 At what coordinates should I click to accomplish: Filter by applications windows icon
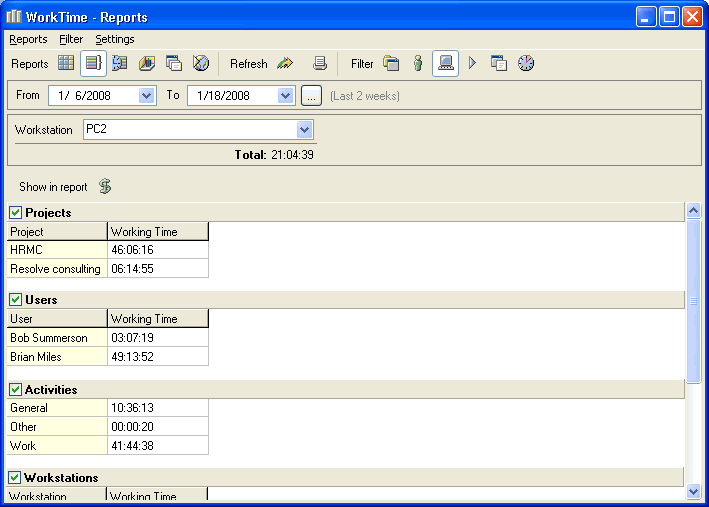pyautogui.click(x=499, y=63)
